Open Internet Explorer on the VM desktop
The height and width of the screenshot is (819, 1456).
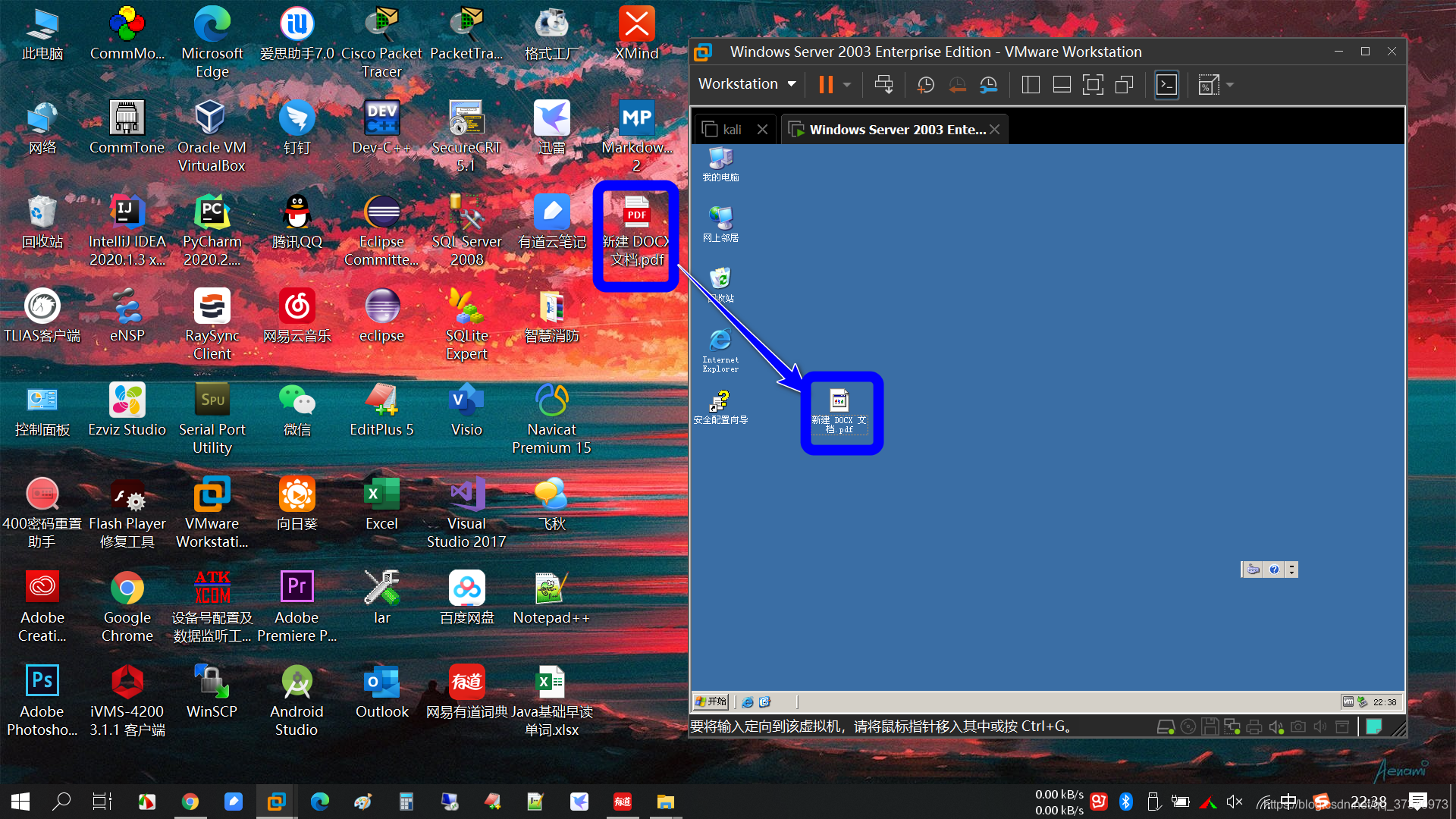pos(720,351)
